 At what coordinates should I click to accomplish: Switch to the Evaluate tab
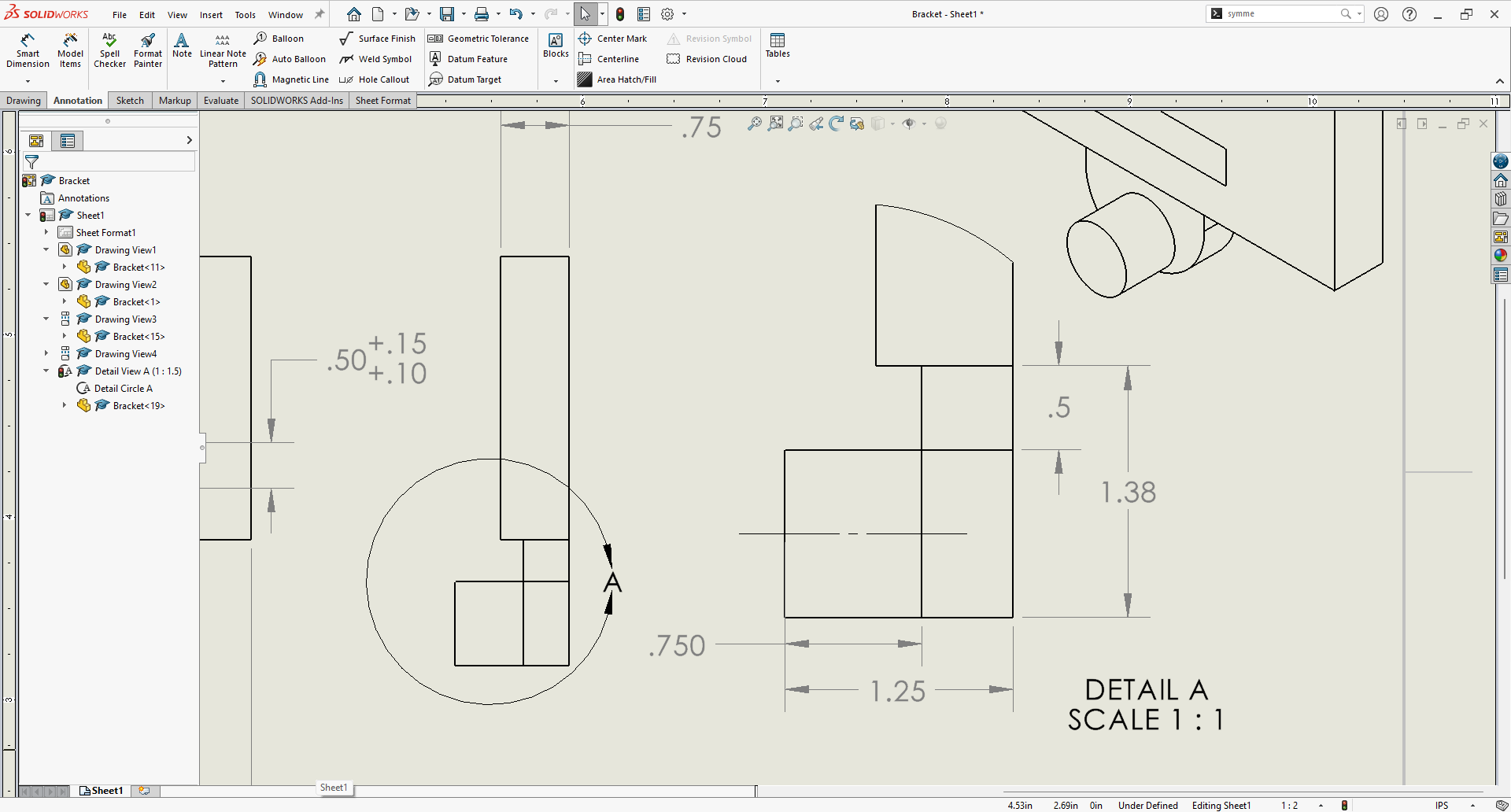(221, 101)
